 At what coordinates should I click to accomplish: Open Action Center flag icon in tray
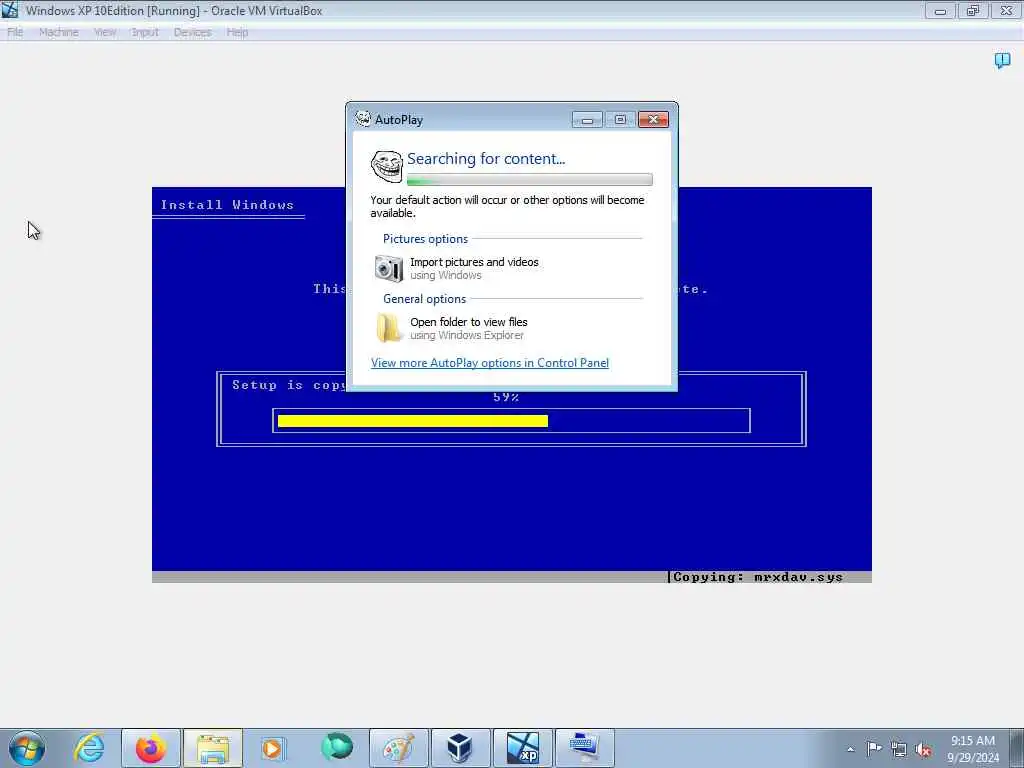coord(874,748)
